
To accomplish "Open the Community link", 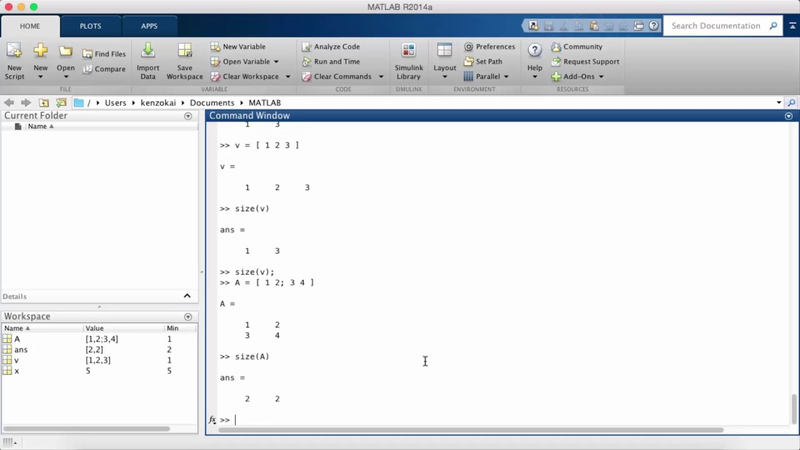I will 577,46.
